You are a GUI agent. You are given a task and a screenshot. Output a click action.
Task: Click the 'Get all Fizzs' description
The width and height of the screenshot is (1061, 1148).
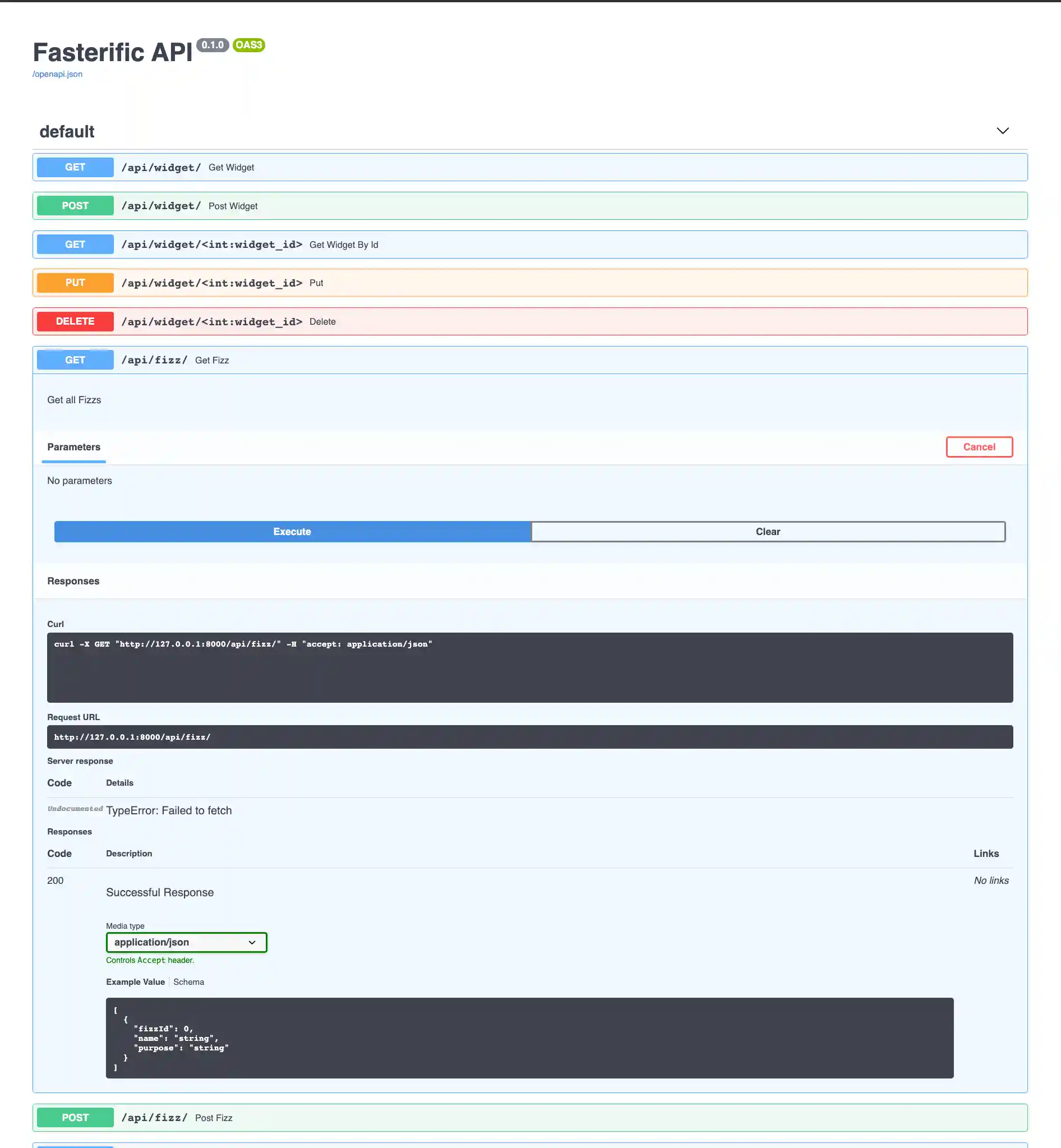click(x=74, y=400)
